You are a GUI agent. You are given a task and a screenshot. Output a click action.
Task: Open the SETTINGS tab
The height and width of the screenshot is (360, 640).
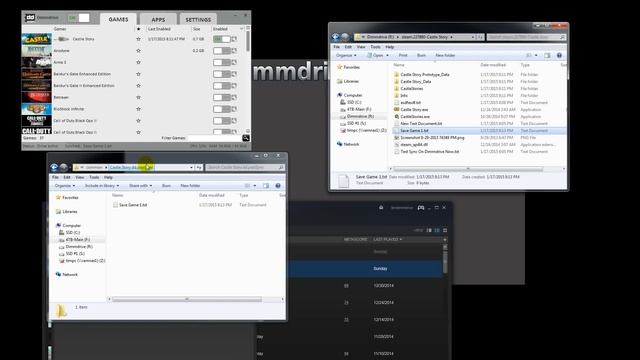[x=198, y=20]
